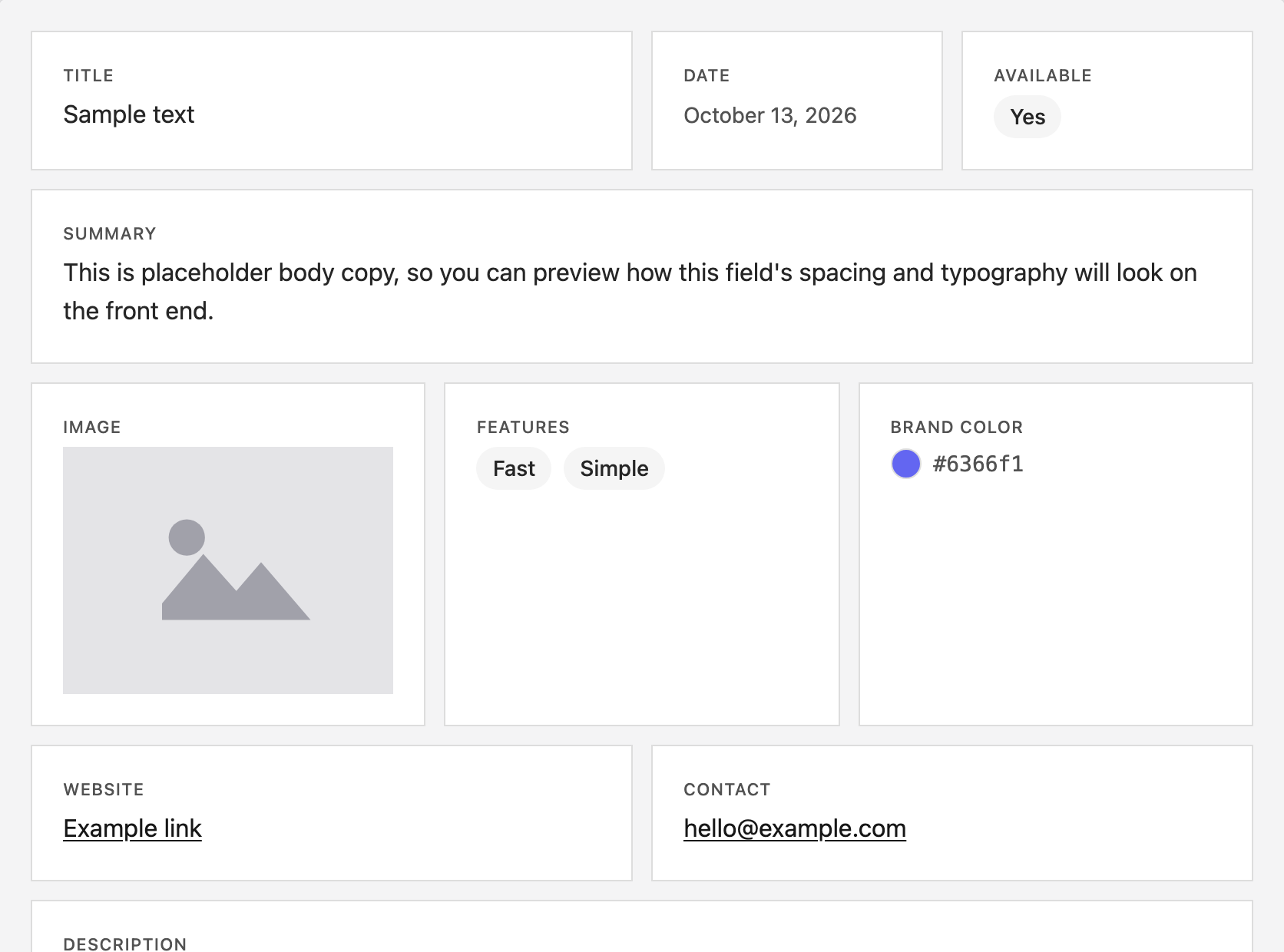The width and height of the screenshot is (1284, 952).
Task: Click the hello@example.com contact link
Action: [795, 828]
